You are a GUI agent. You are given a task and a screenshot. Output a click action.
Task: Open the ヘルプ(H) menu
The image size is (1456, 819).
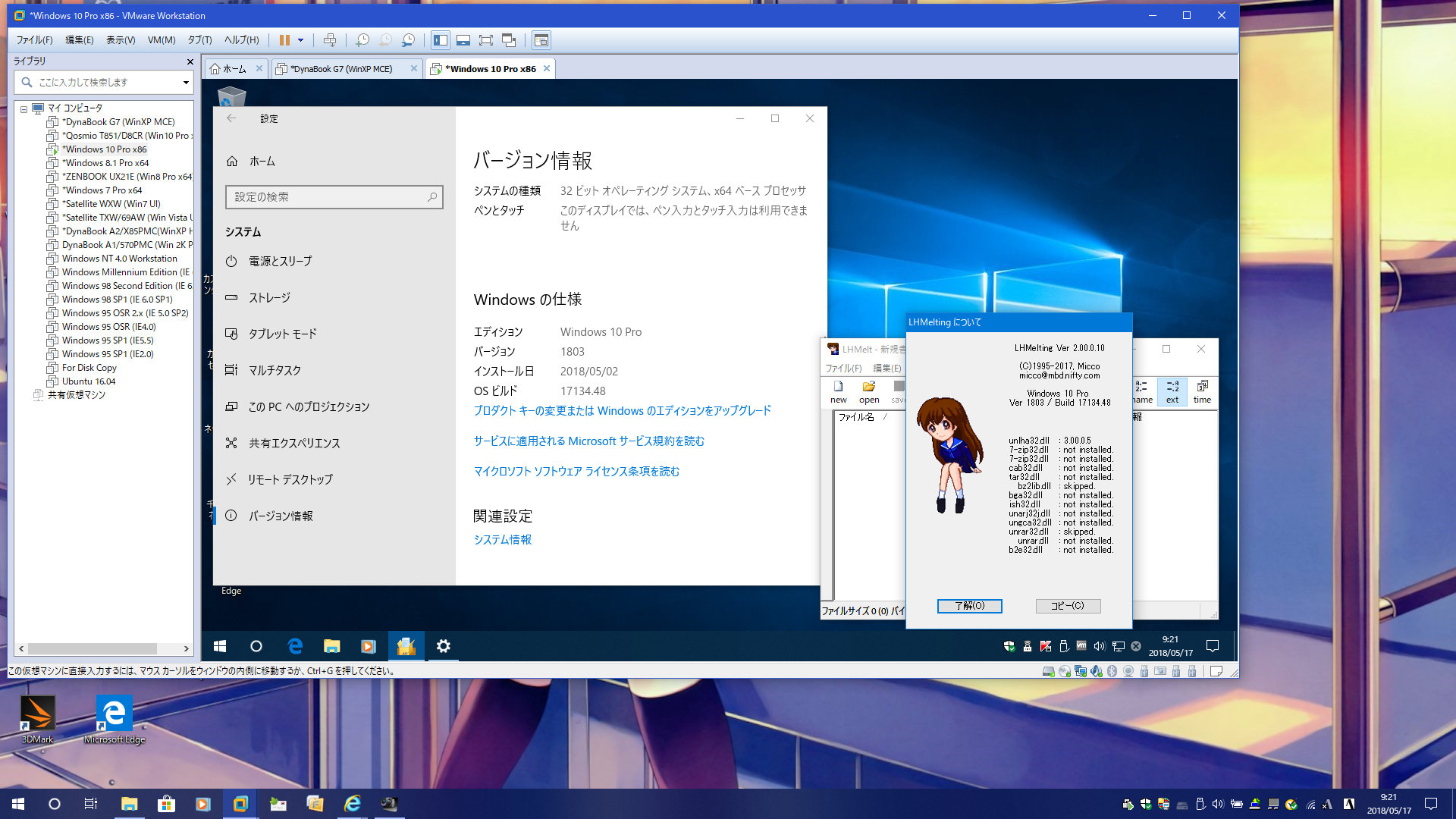242,40
